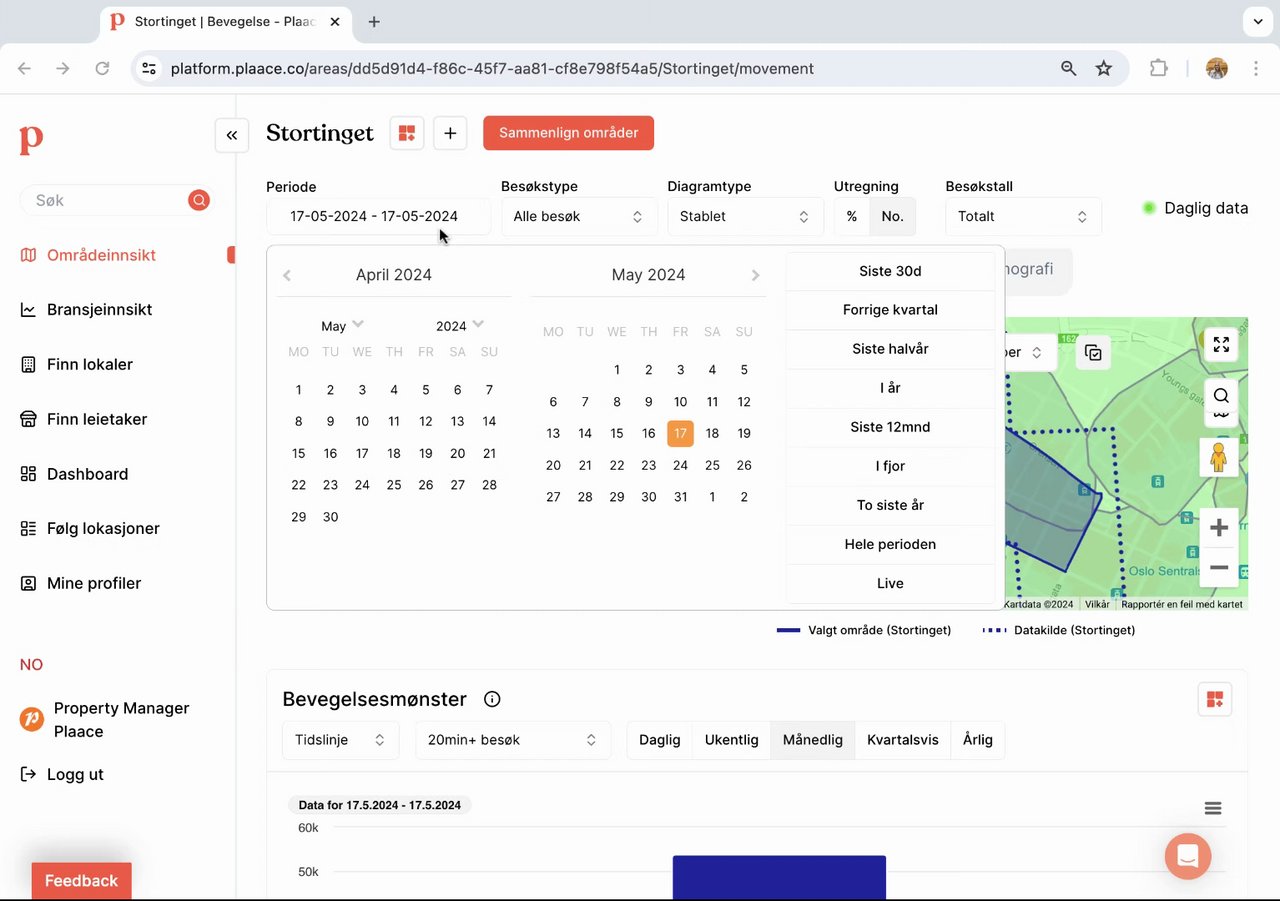The height and width of the screenshot is (901, 1280).
Task: Click the orange search icon in sidebar
Action: coord(199,200)
